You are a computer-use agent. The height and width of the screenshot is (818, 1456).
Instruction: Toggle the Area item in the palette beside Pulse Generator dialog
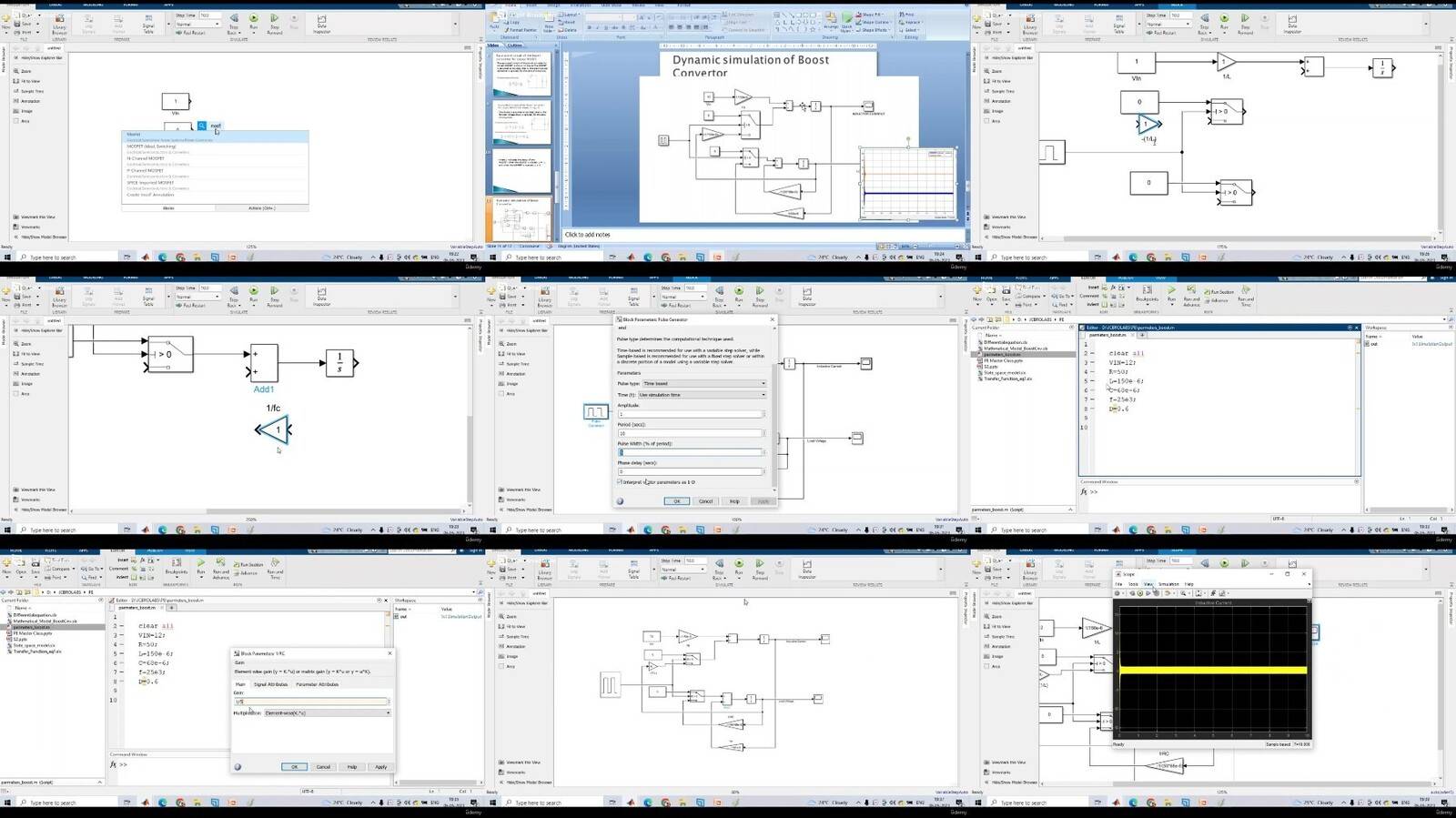504,394
